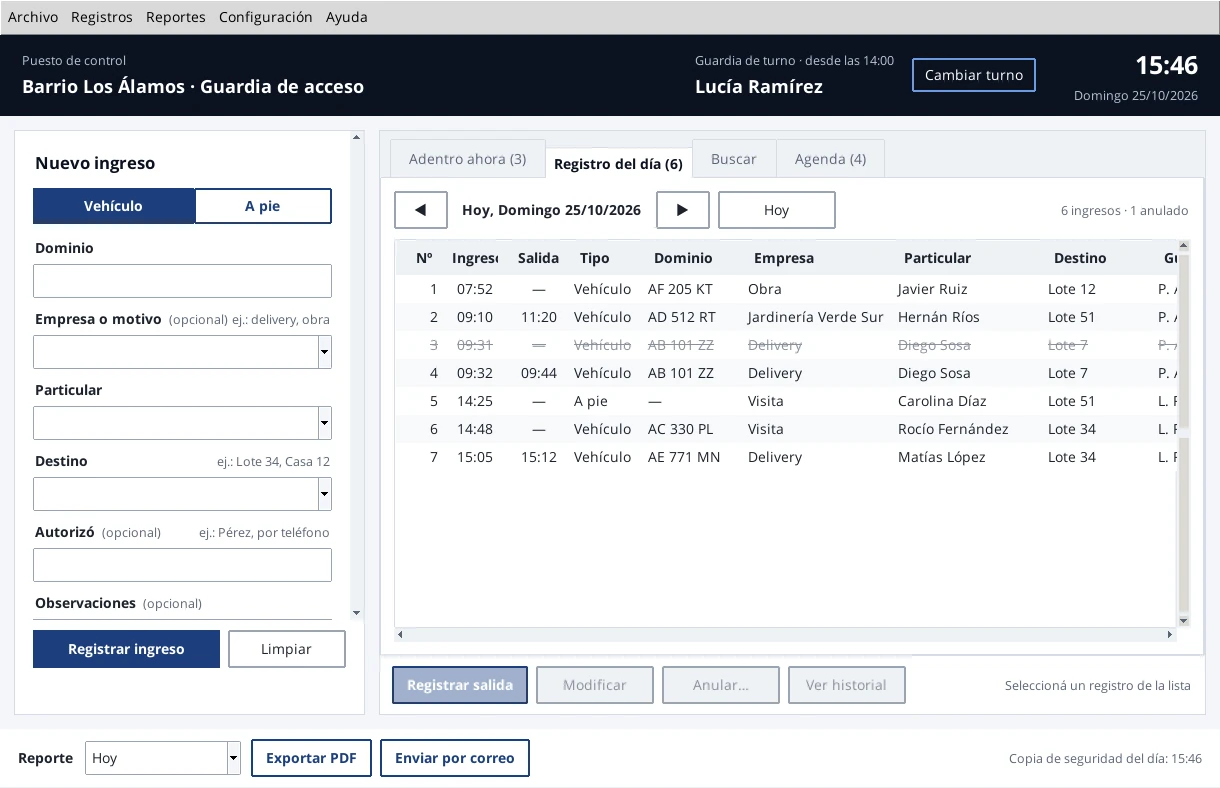Select the Vehículo entry type
Viewport: 1220px width, 788px height.
coord(113,206)
